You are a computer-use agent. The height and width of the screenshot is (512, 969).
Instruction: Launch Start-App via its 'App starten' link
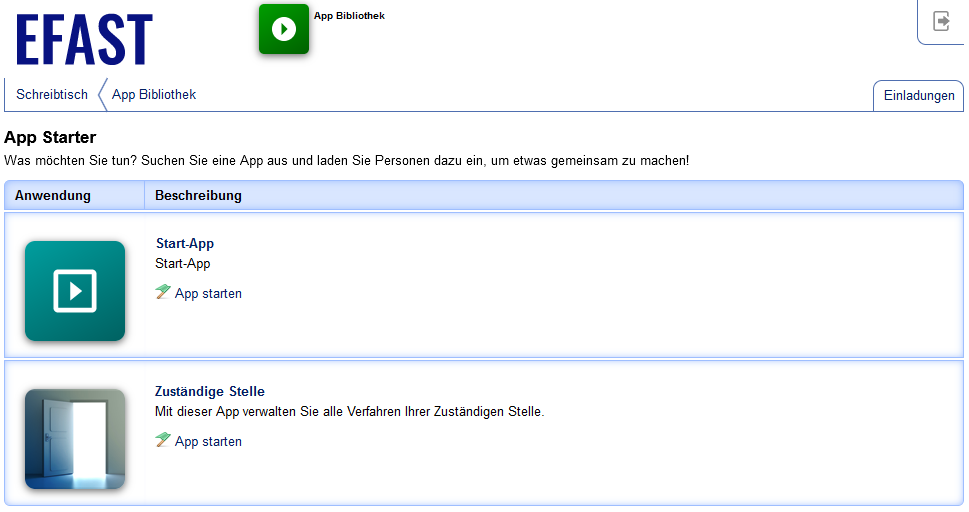[208, 294]
